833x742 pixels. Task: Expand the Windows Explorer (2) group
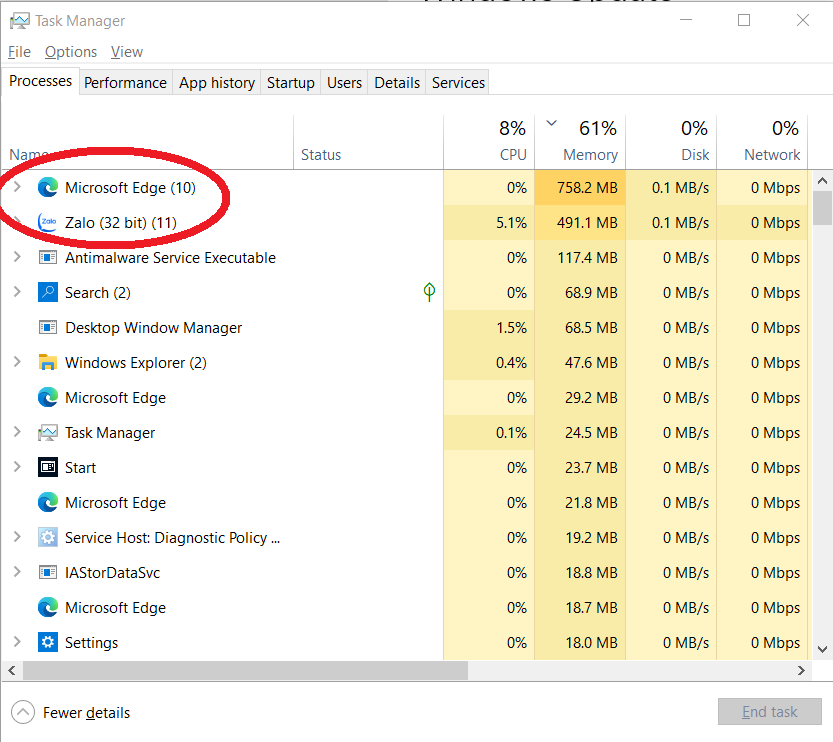(x=17, y=362)
